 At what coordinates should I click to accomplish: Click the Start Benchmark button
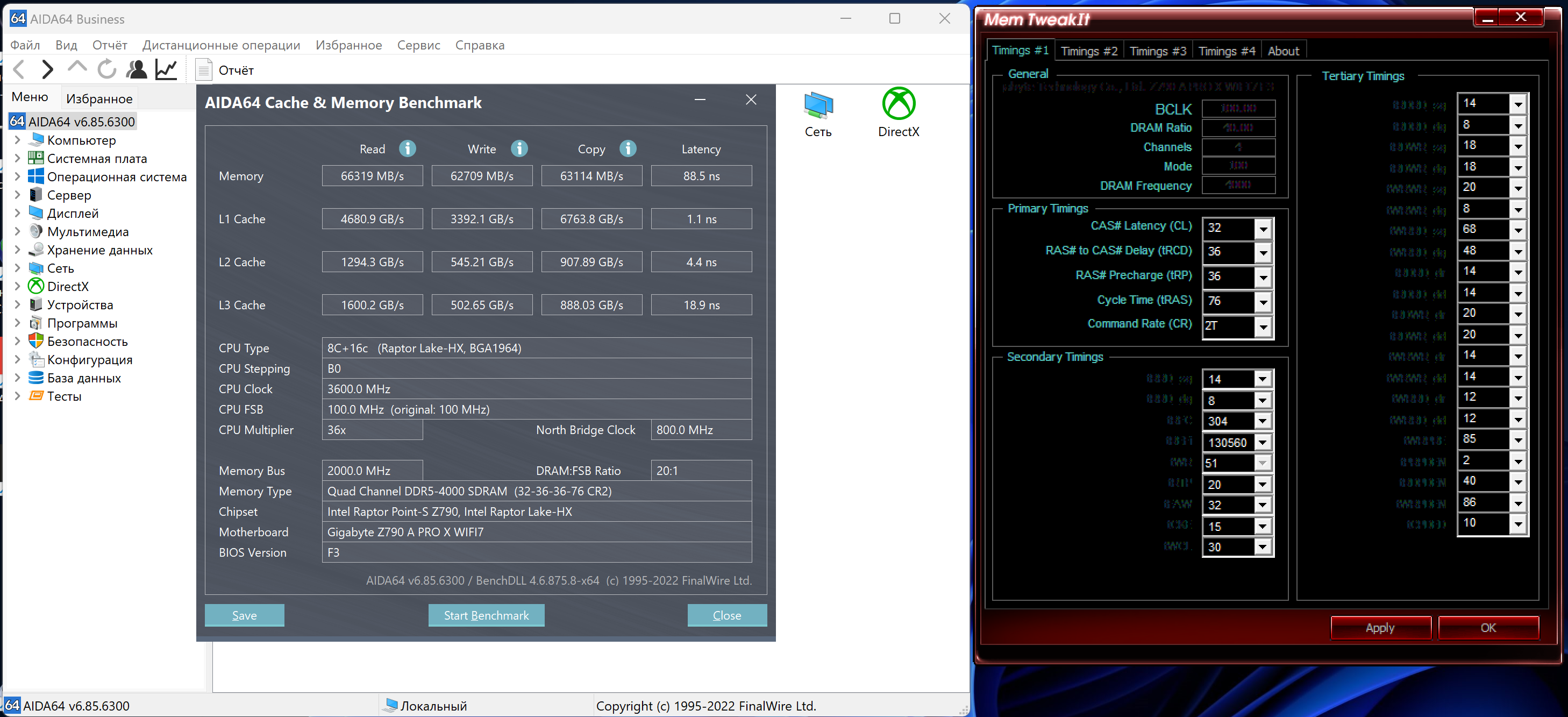coord(486,615)
